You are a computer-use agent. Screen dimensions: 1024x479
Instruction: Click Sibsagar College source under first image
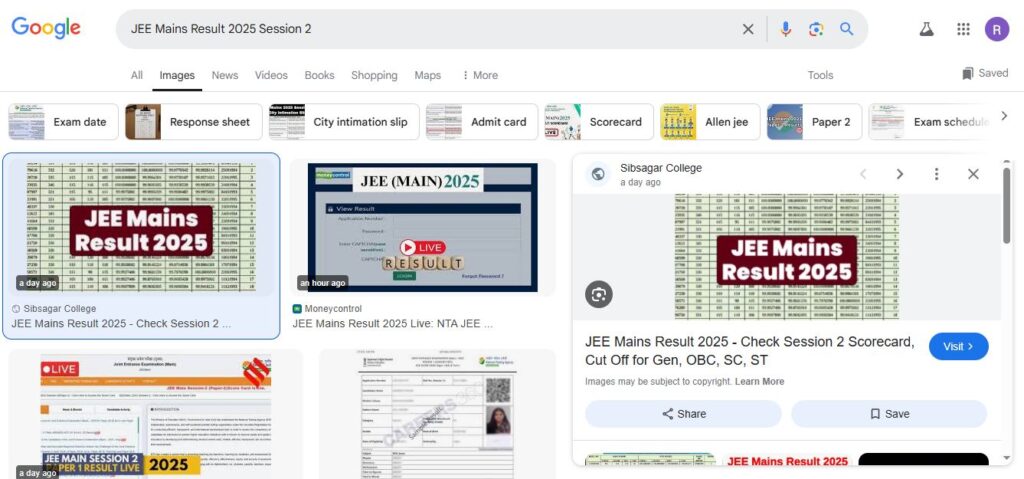(x=54, y=308)
